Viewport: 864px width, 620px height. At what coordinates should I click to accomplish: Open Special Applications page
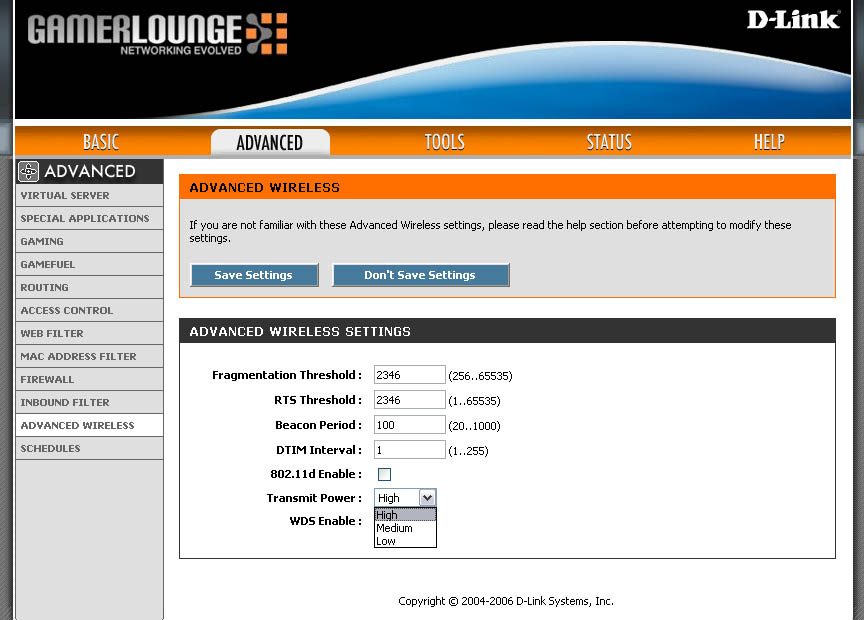(89, 219)
